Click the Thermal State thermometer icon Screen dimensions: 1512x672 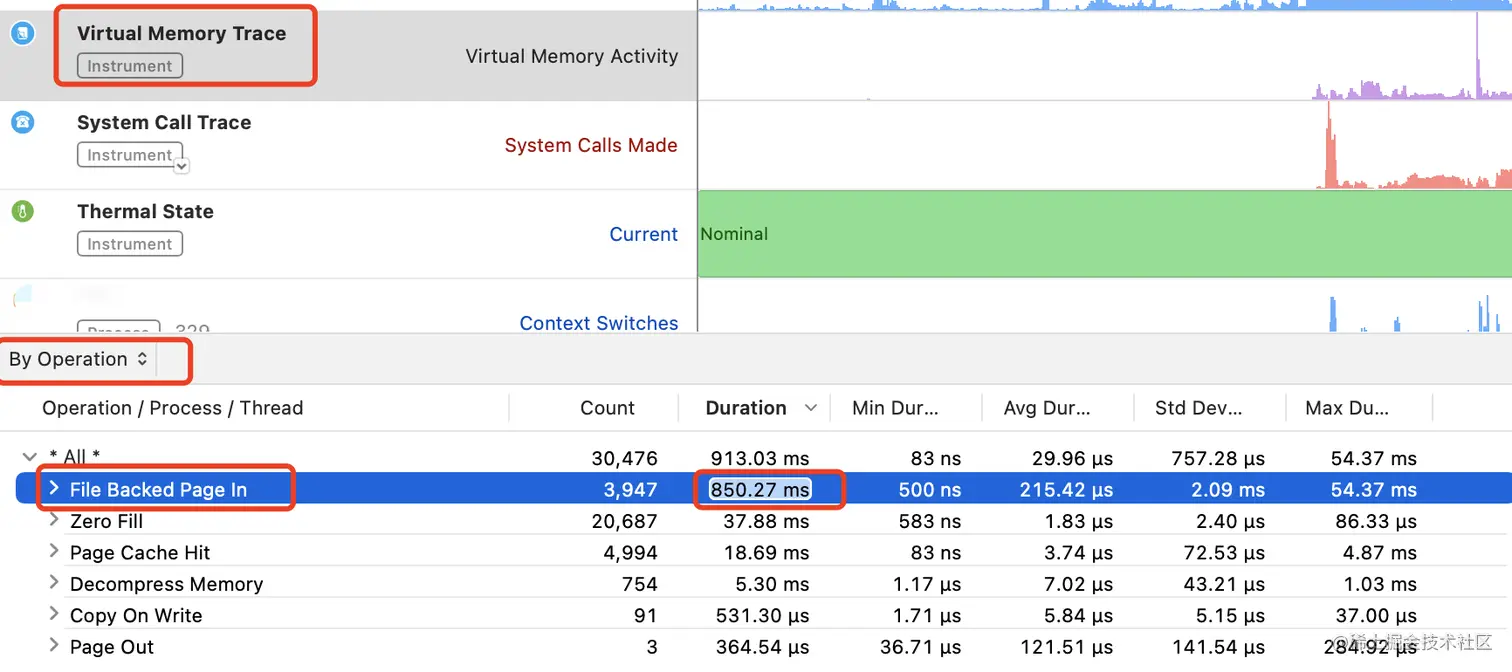(22, 211)
